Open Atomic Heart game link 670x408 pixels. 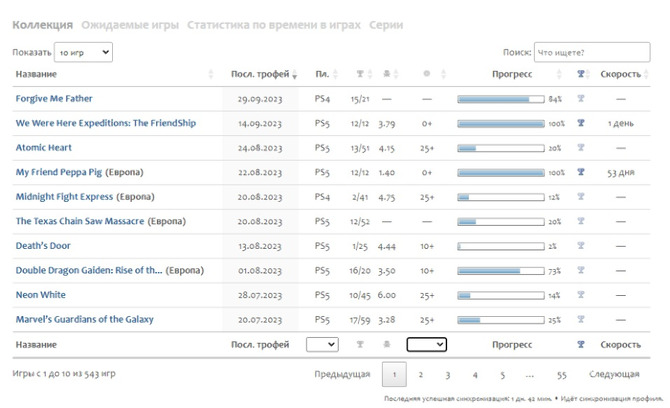pos(43,148)
